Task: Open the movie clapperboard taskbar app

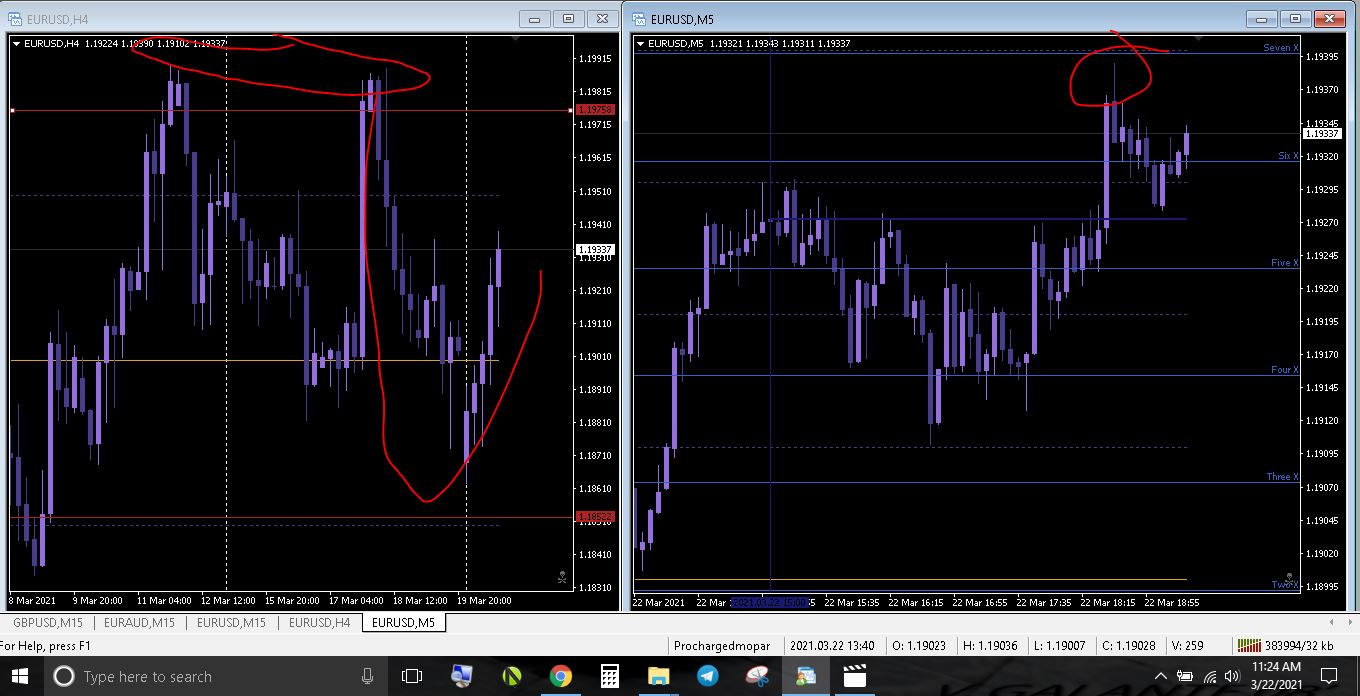Action: [x=854, y=677]
